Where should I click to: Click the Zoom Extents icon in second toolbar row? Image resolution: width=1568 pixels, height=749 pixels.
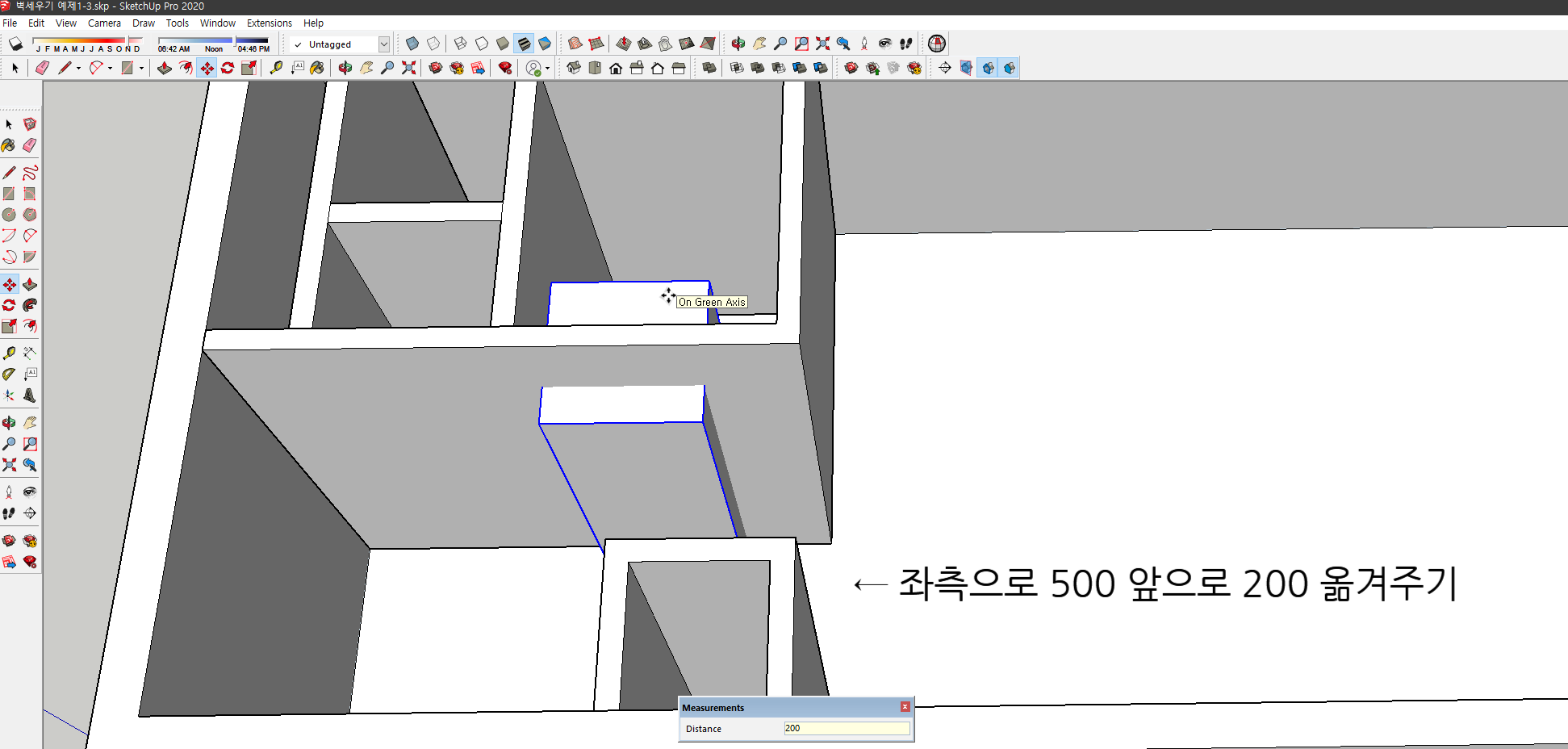click(x=408, y=68)
